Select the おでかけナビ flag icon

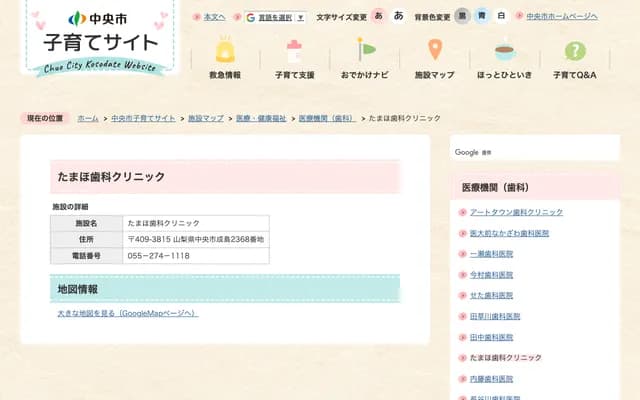tap(366, 51)
